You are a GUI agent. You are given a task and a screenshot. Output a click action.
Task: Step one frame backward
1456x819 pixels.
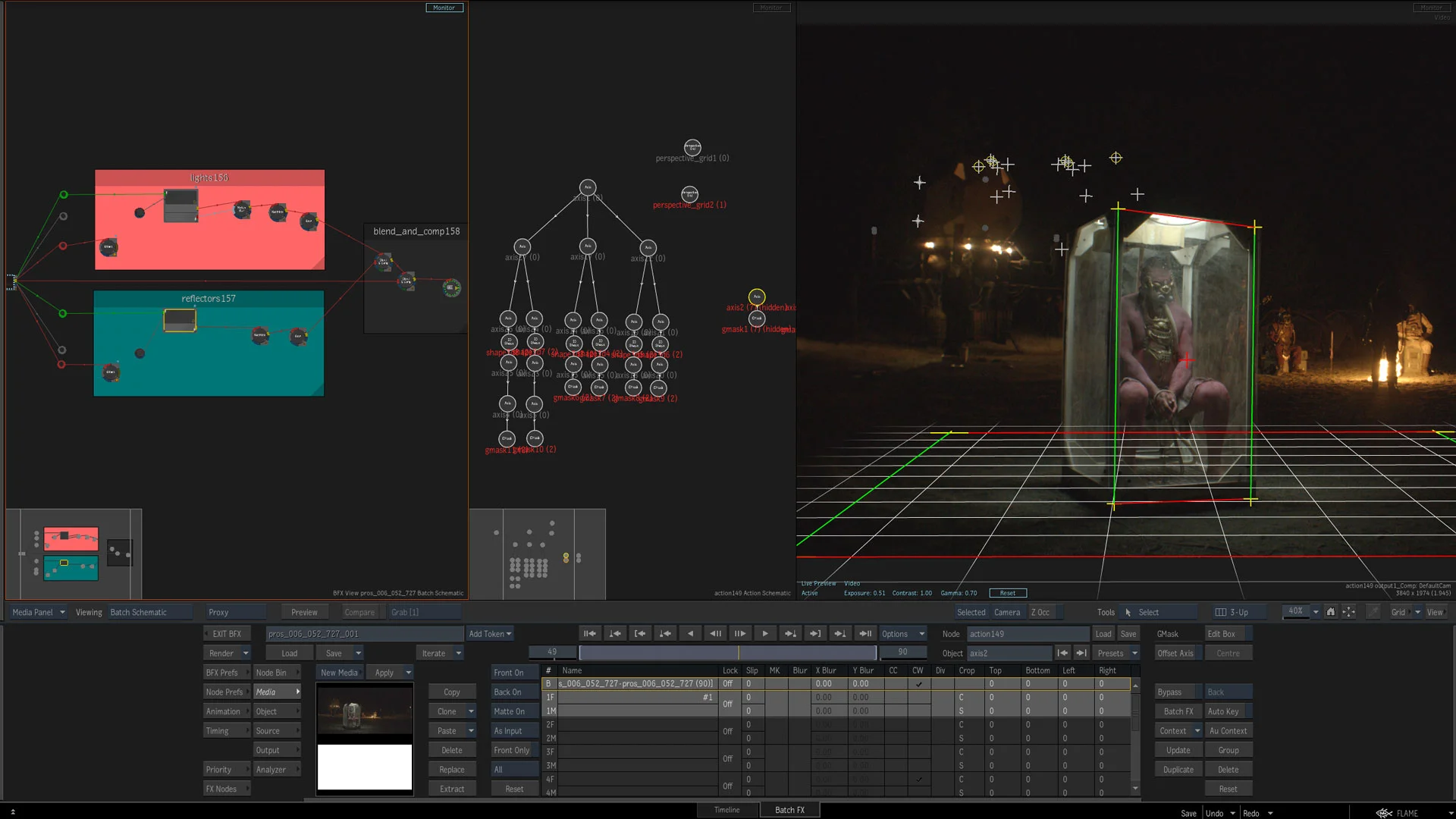point(714,634)
